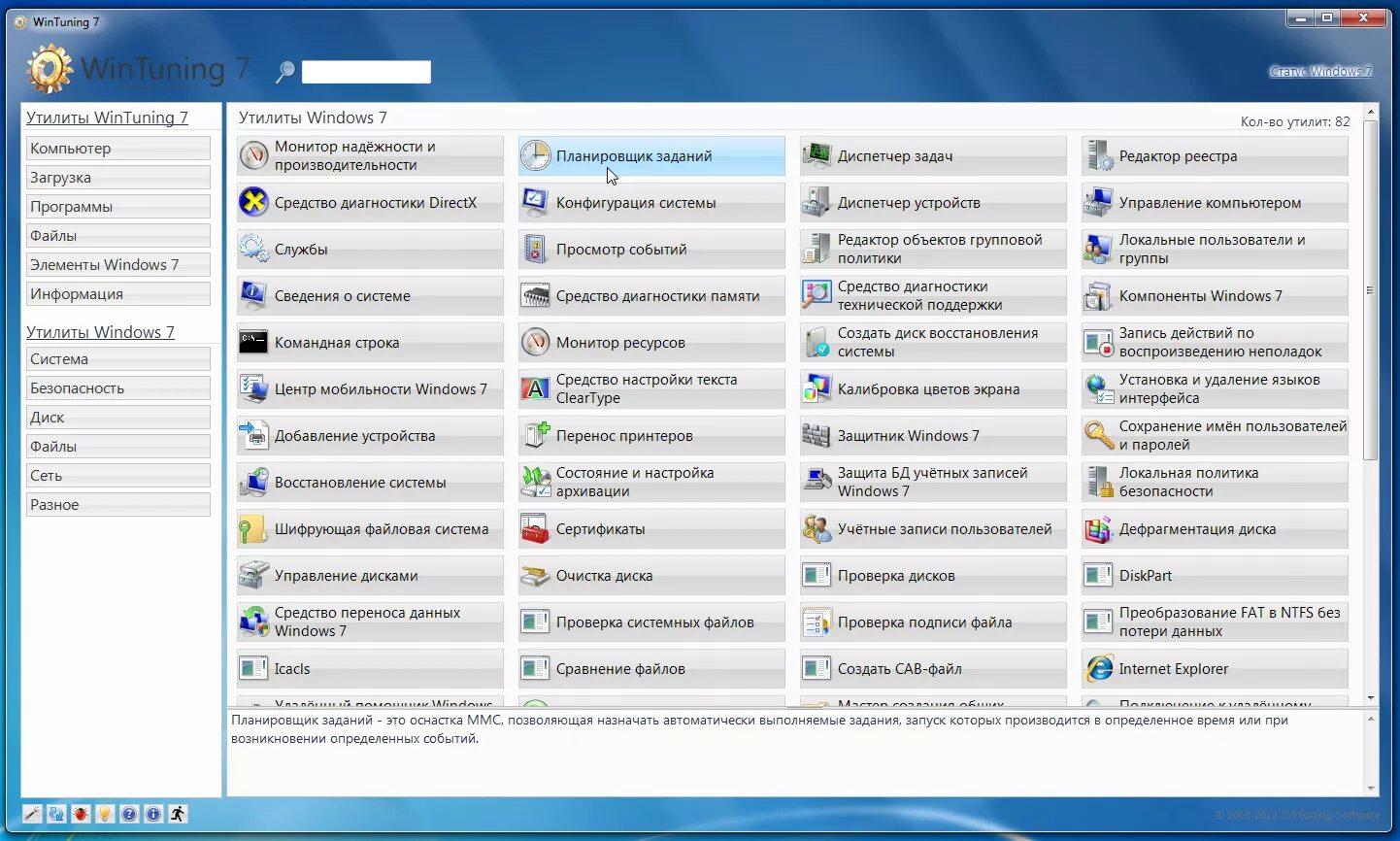Screen dimensions: 1400x841
Task: Click the Службы gears icon
Action: [x=253, y=249]
